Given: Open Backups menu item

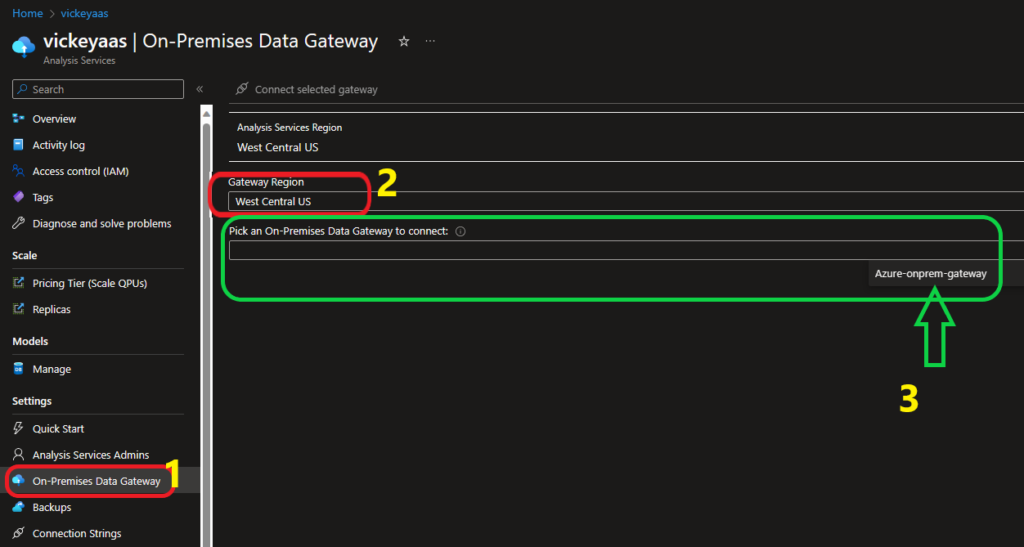Looking at the screenshot, I should point(52,507).
